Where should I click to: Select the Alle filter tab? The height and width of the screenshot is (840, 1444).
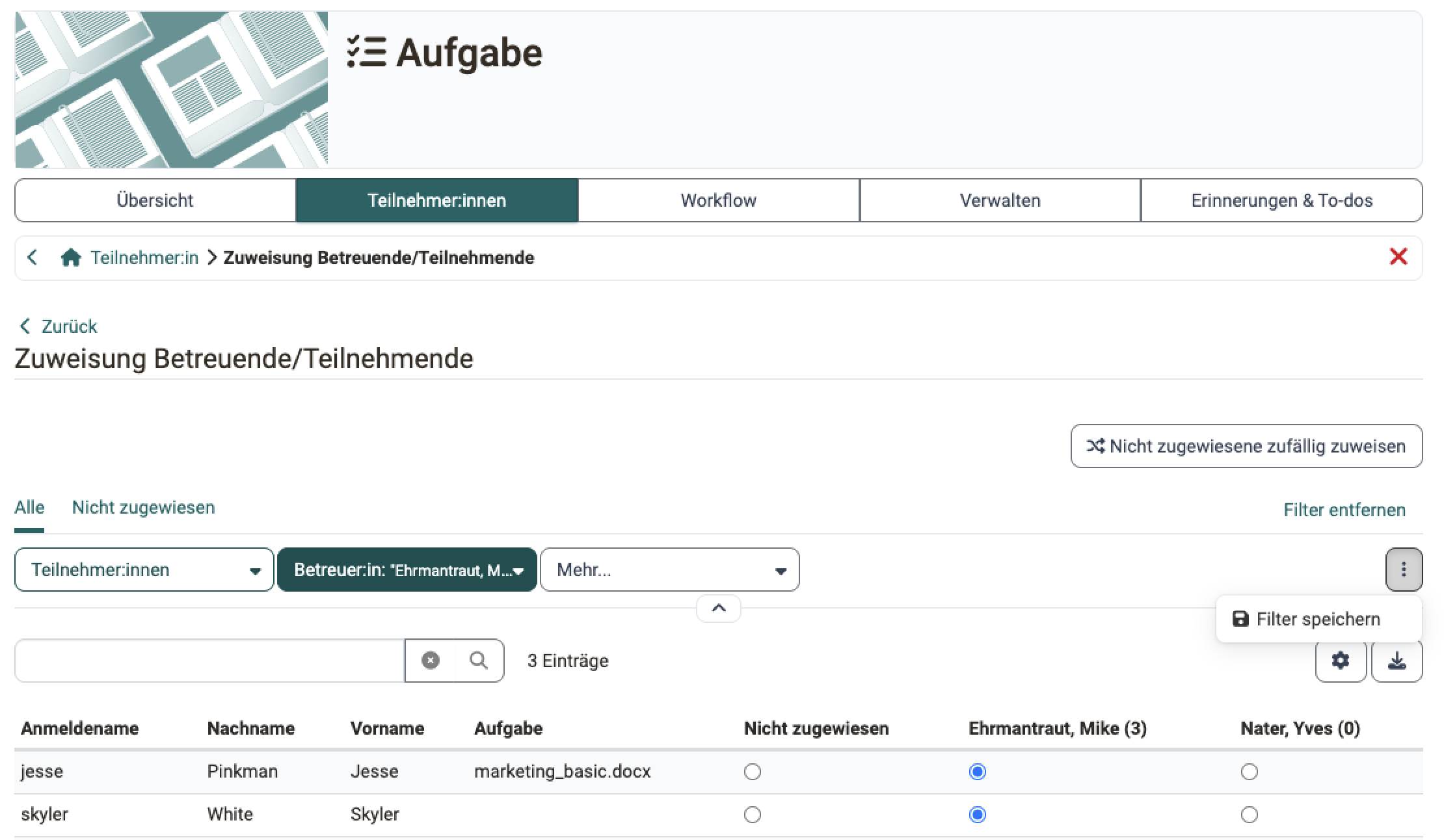29,508
